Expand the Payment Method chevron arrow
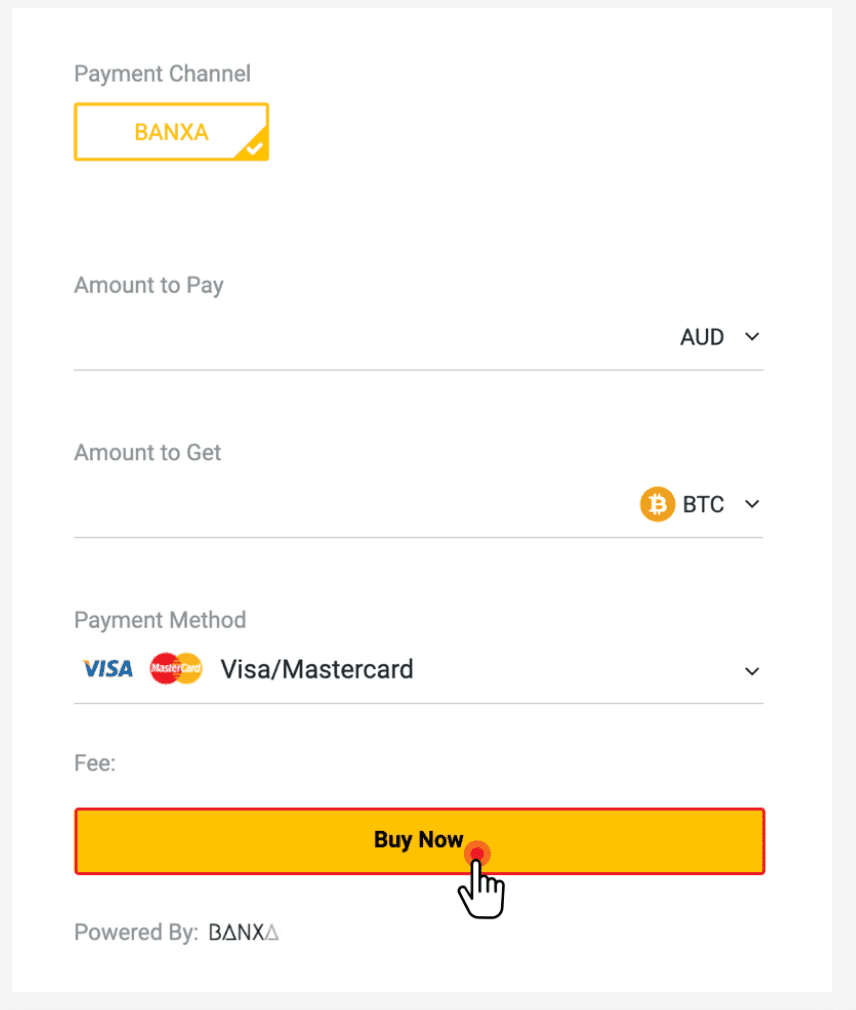Viewport: 856px width, 1010px height. coord(752,671)
